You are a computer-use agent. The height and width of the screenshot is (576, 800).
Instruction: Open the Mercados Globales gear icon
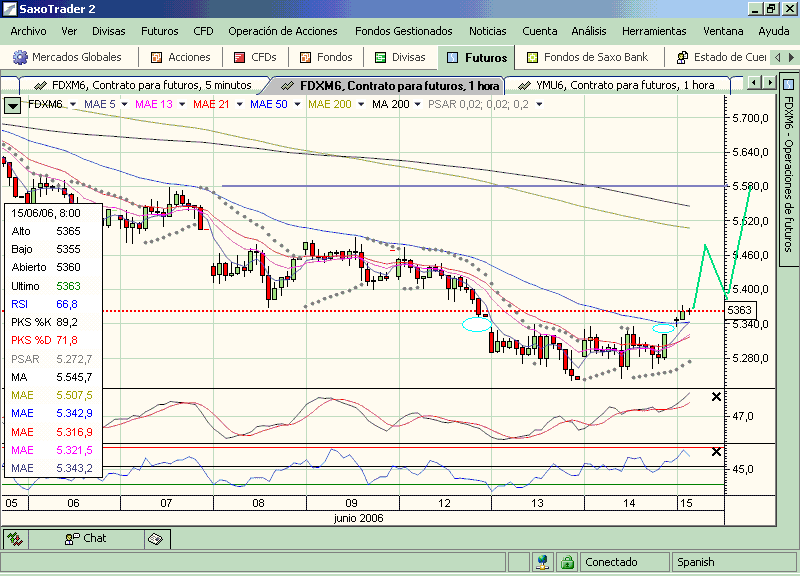tap(20, 57)
